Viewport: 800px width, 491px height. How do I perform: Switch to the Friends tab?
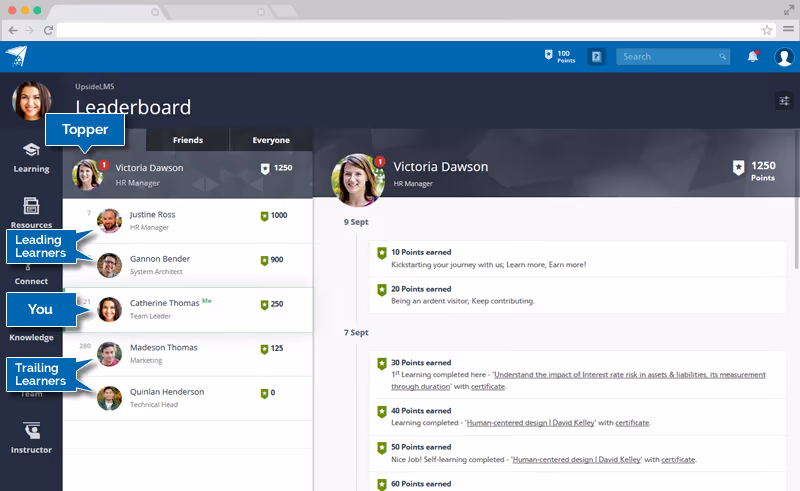point(188,140)
